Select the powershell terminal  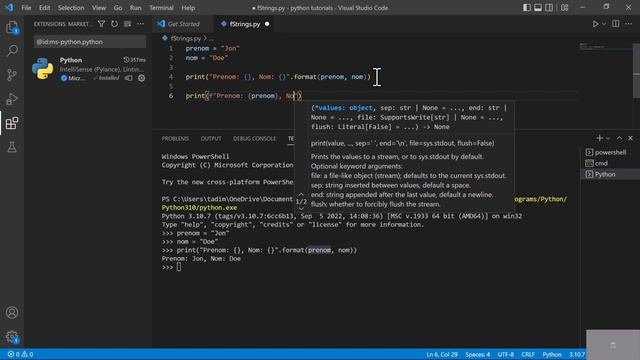[610, 152]
